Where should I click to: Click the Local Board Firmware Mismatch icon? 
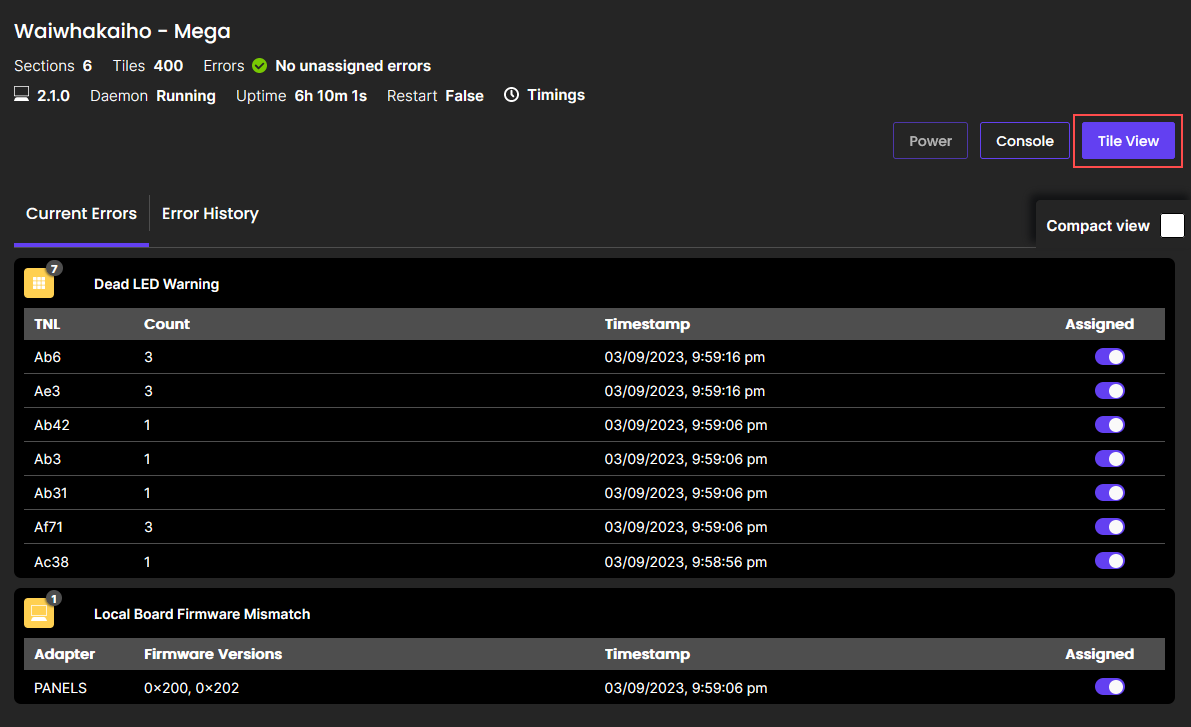coord(39,614)
